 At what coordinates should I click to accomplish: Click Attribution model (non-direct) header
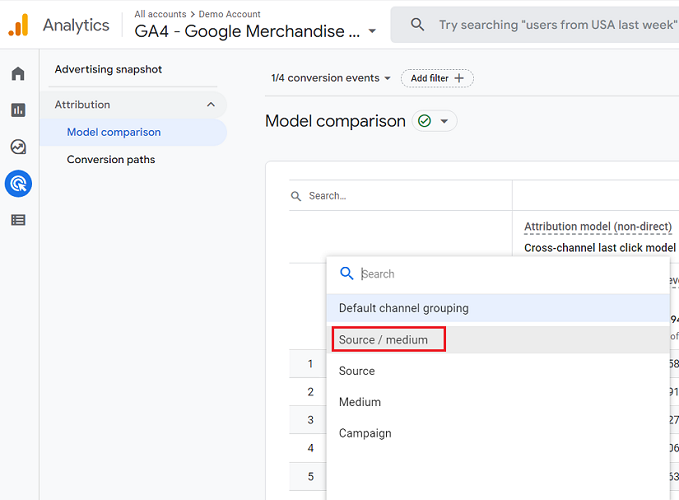[598, 226]
